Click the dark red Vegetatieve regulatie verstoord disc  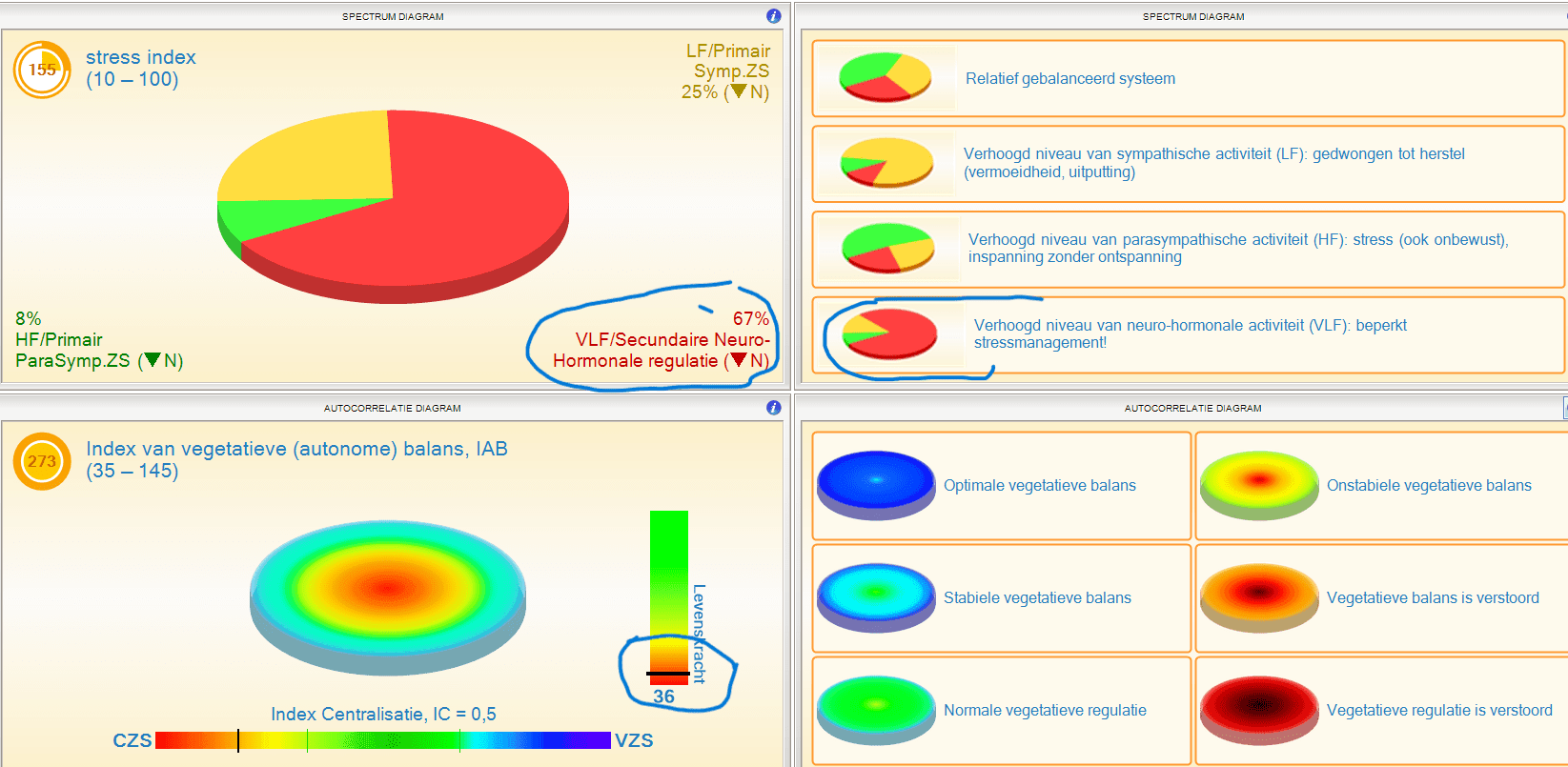coord(1259,710)
